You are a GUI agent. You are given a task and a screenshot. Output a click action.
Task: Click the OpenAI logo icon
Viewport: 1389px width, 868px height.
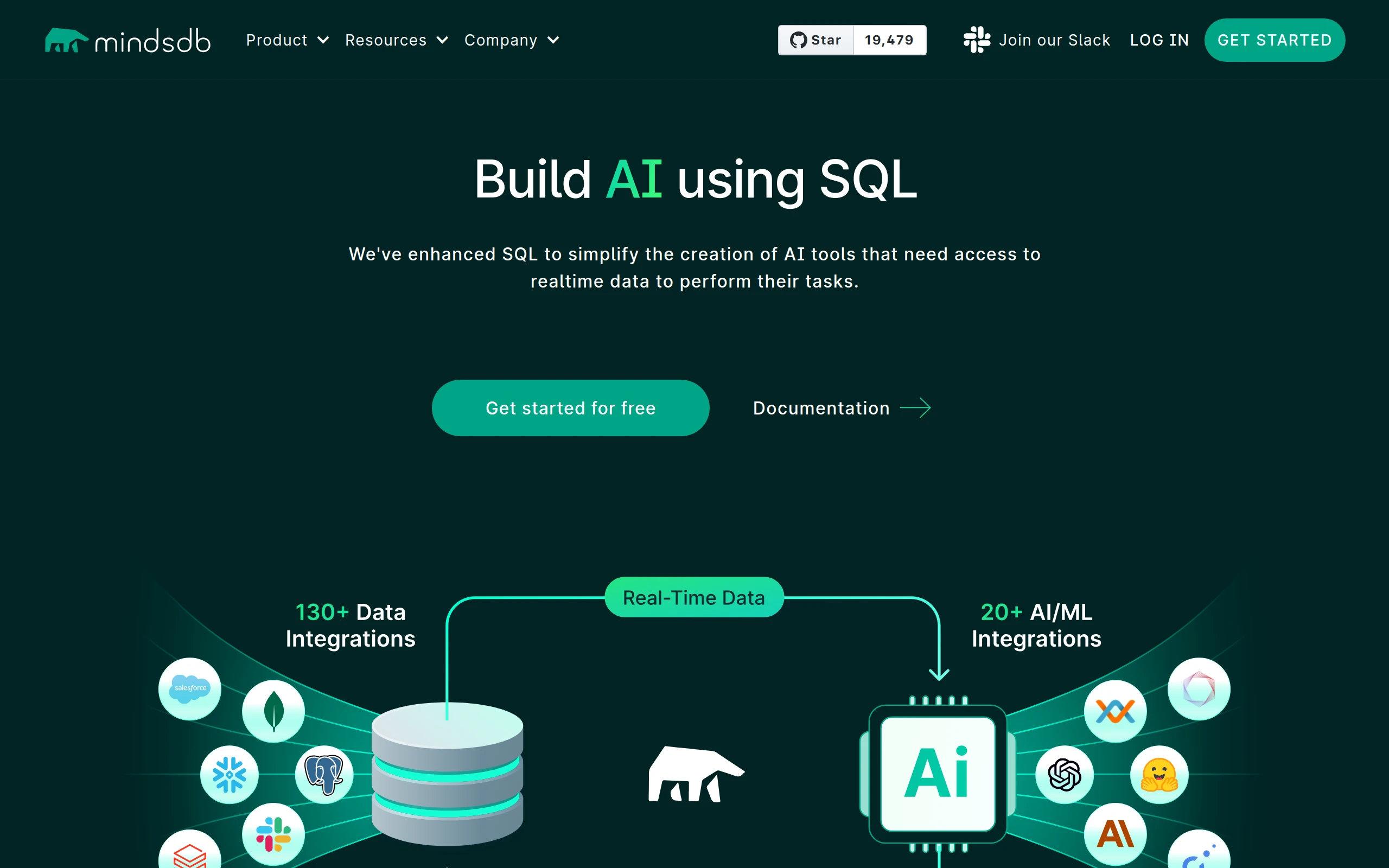click(x=1064, y=775)
